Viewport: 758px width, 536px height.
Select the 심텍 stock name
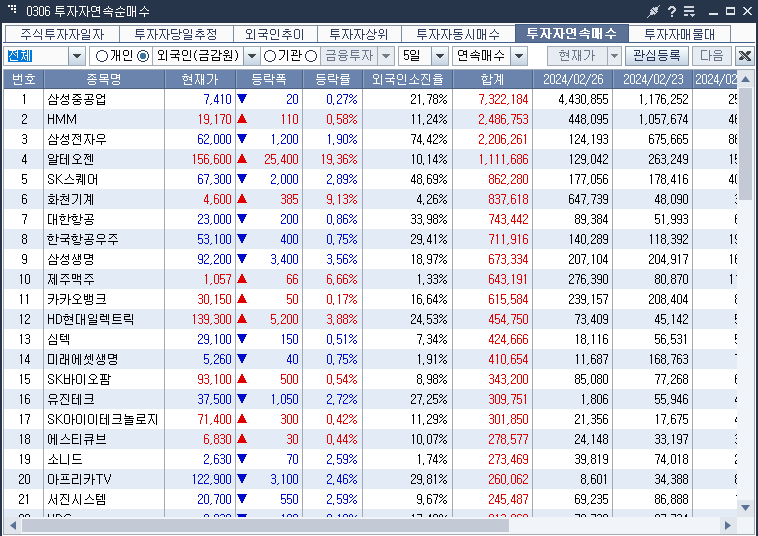click(58, 339)
